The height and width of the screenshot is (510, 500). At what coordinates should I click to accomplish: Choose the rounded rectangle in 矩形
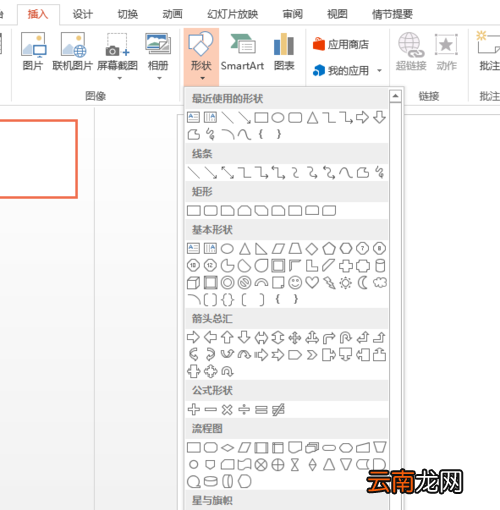210,211
